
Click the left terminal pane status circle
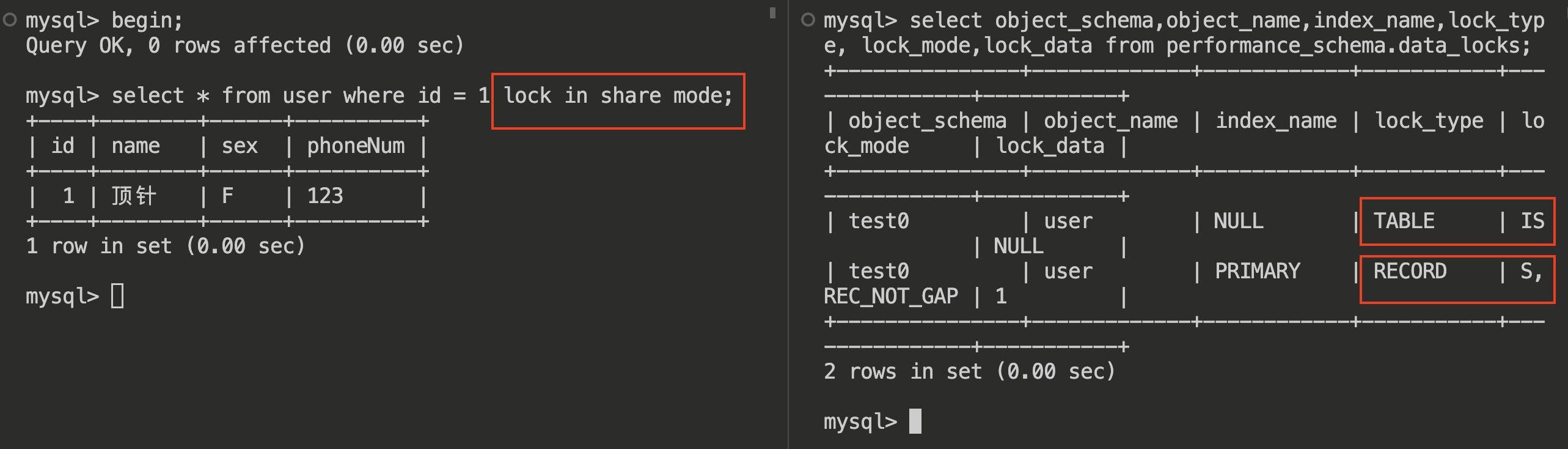click(x=10, y=20)
